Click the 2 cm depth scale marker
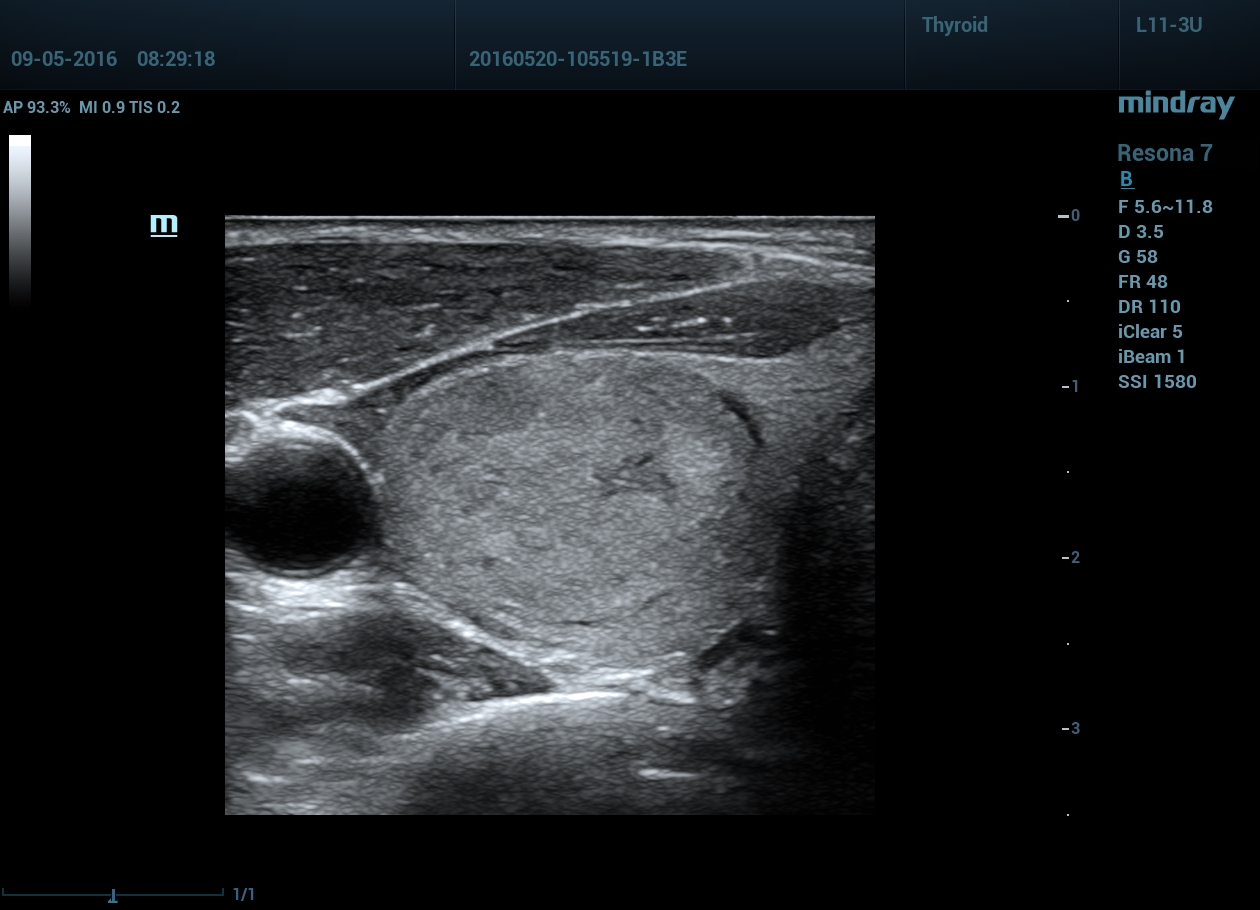This screenshot has height=910, width=1260. 1071,557
